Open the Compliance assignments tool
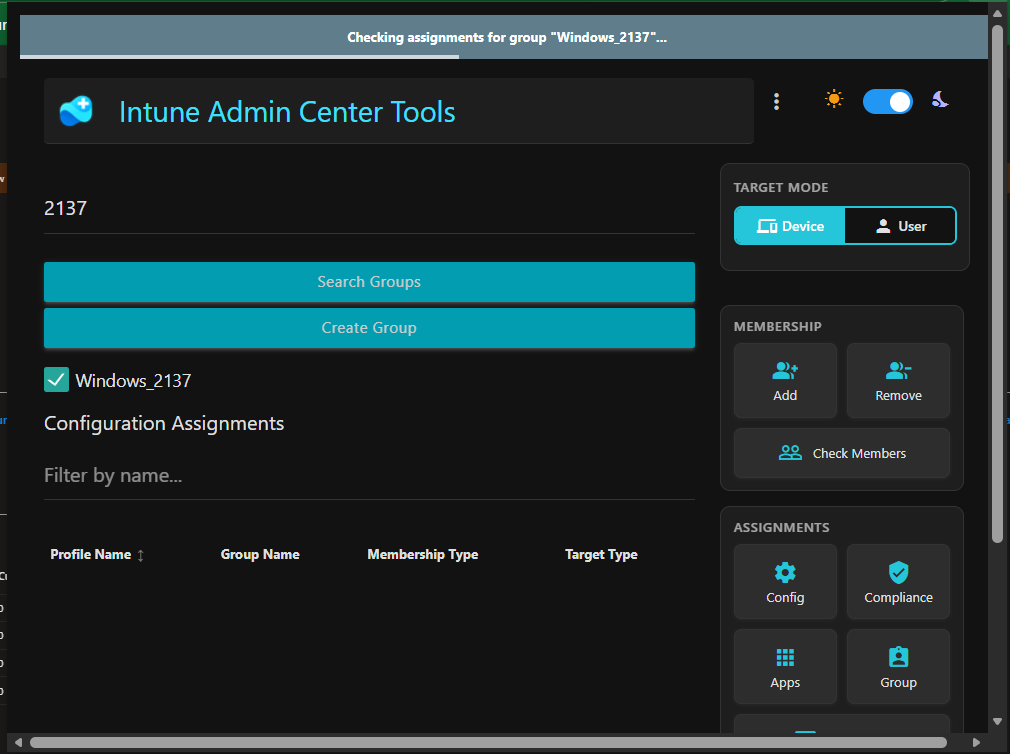1010x754 pixels. click(897, 581)
